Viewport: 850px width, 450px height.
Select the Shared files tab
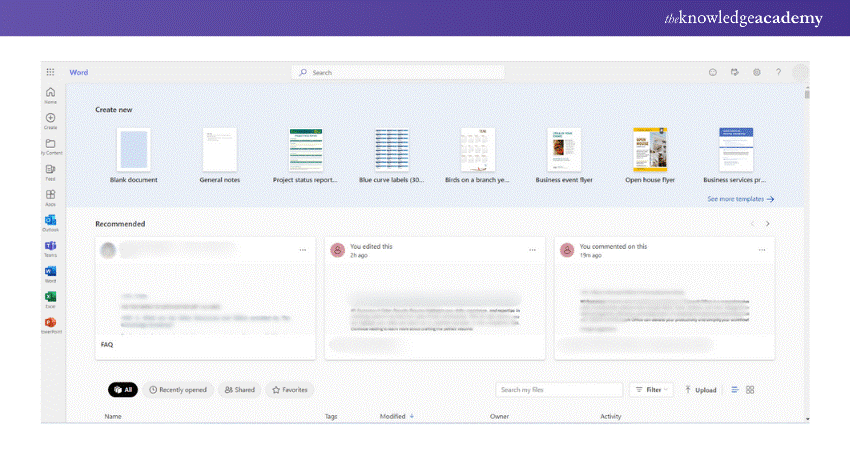tap(240, 389)
